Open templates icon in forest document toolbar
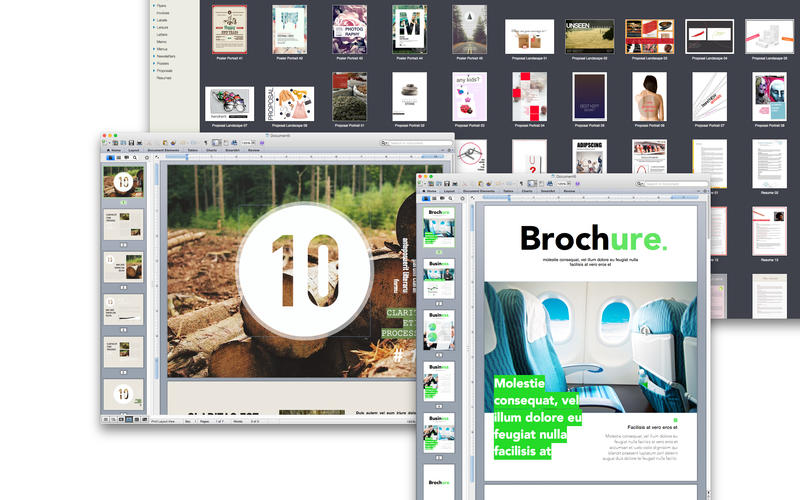This screenshot has width=800, height=500. 115,143
